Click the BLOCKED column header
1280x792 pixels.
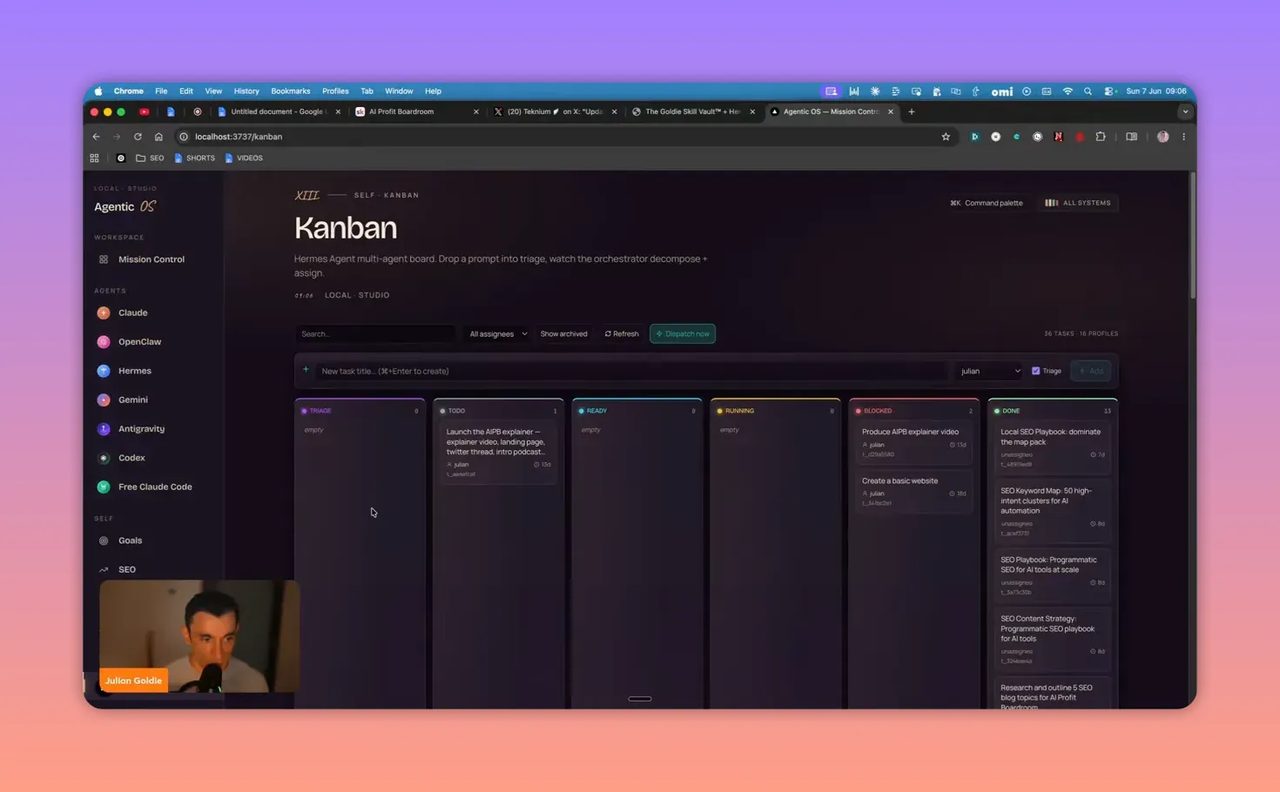point(913,411)
